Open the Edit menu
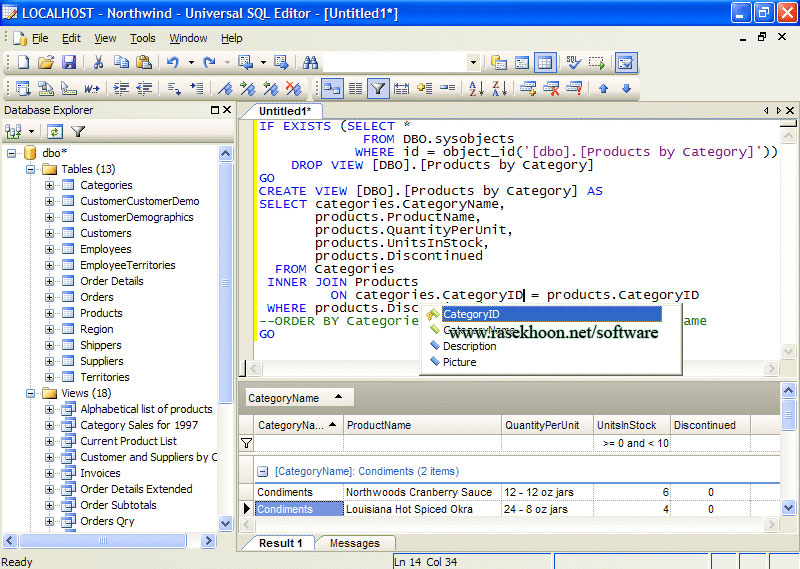800x569 pixels. (71, 38)
